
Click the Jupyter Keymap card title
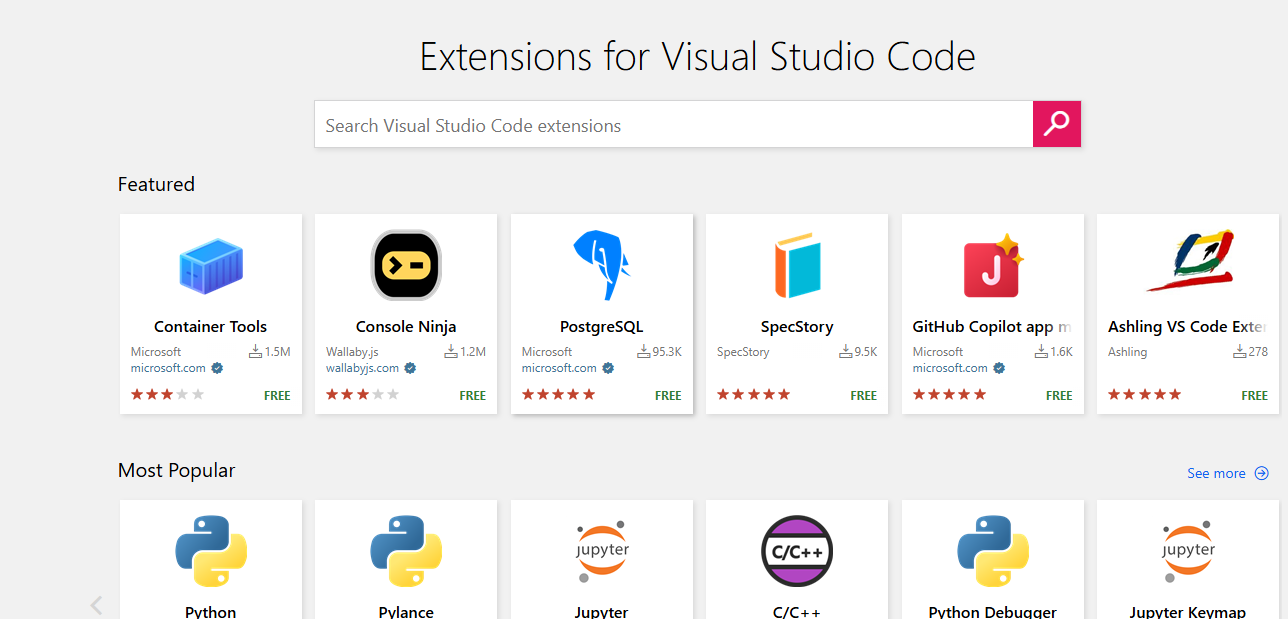(x=1188, y=612)
